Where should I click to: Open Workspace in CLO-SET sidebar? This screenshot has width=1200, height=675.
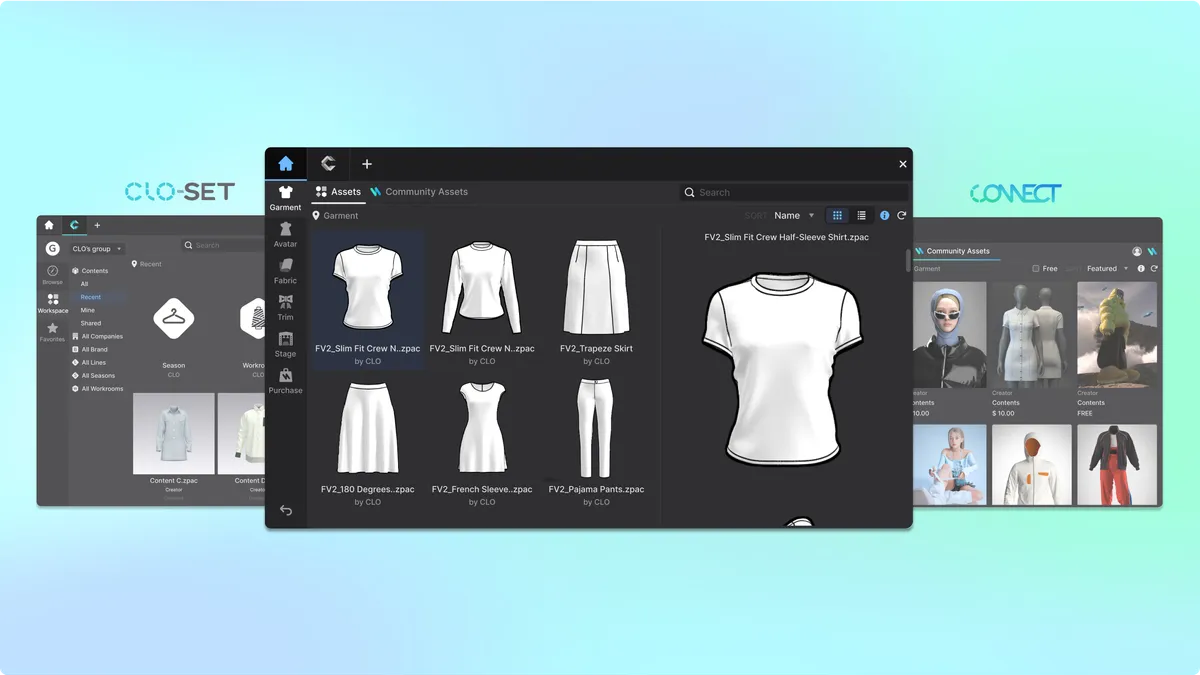point(52,303)
